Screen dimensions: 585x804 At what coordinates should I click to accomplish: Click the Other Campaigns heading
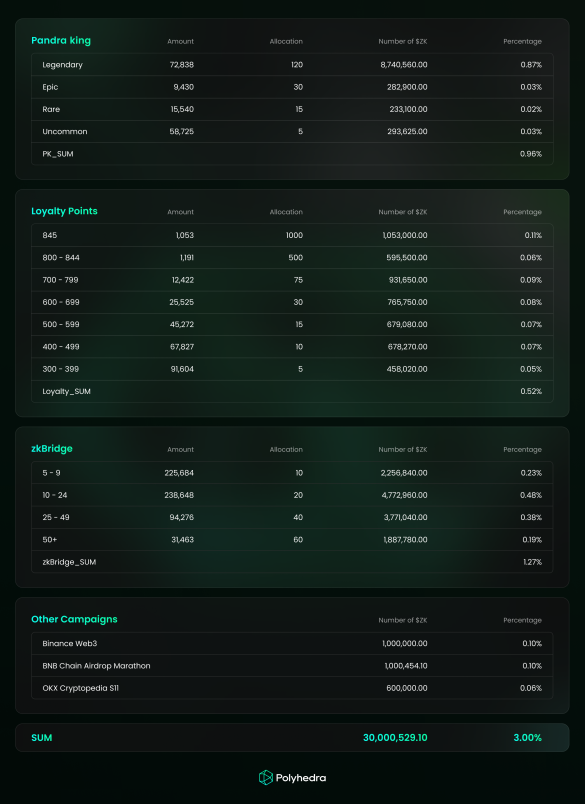(74, 619)
